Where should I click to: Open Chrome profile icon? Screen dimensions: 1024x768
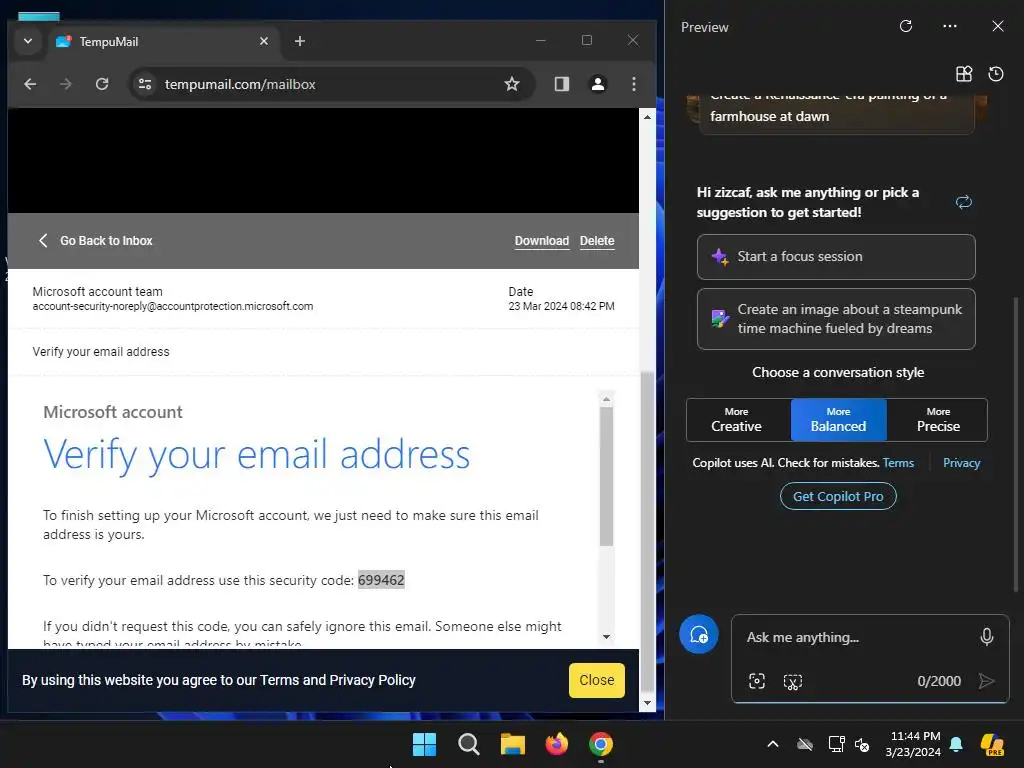pos(598,84)
